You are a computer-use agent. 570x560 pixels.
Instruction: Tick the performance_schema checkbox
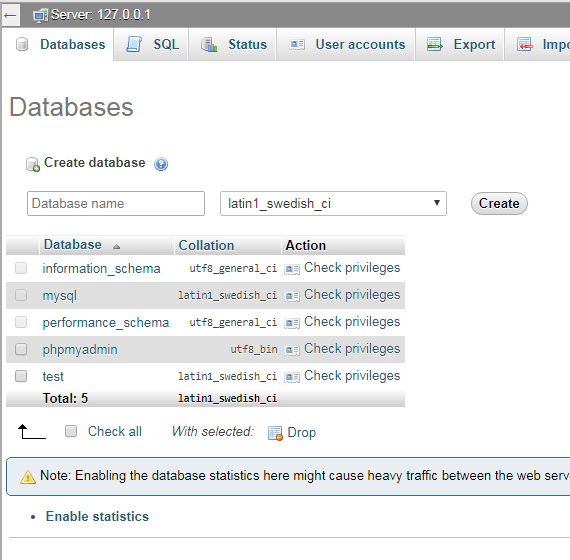coord(21,322)
